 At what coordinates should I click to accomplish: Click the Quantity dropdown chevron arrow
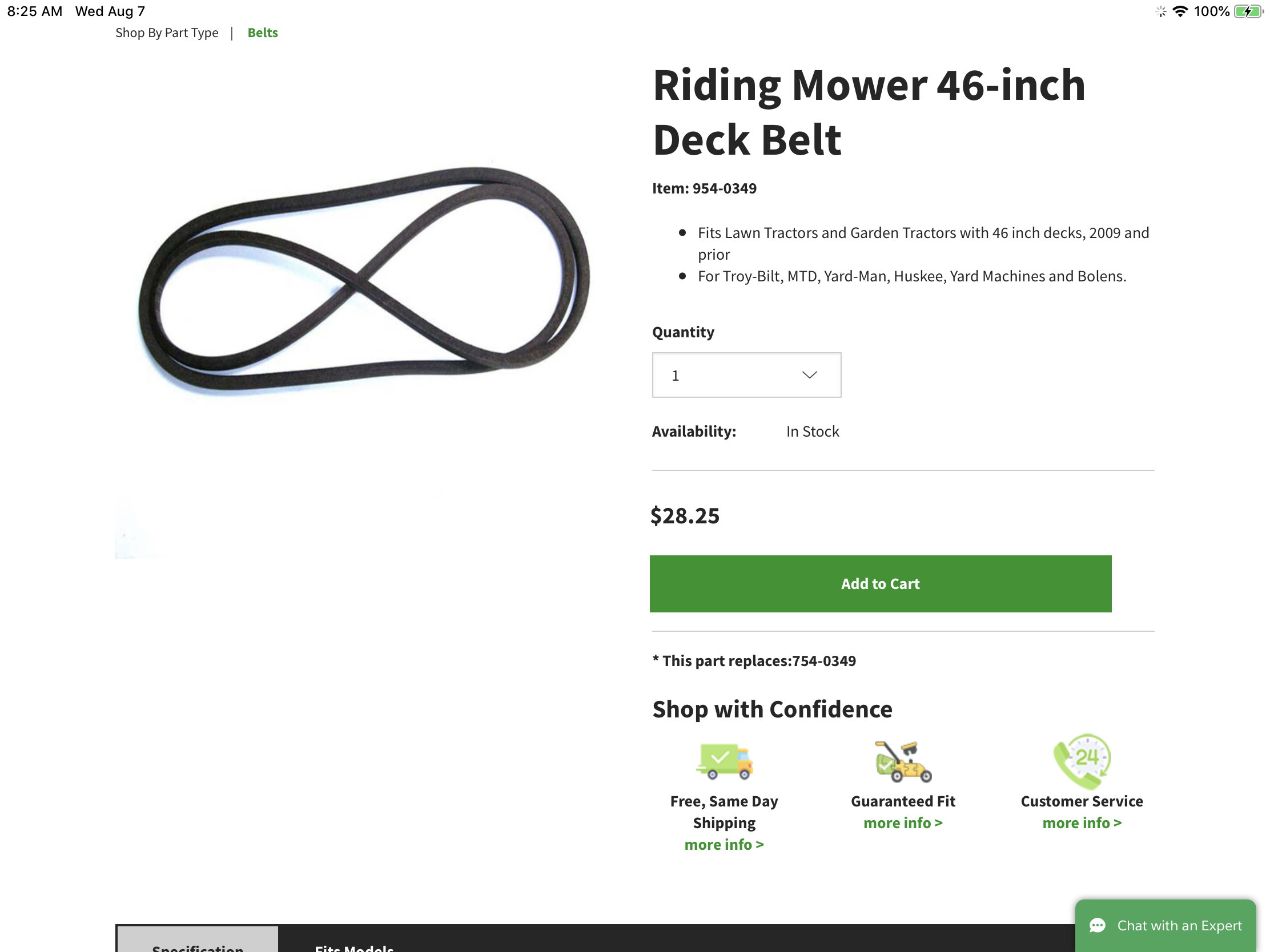(x=809, y=376)
